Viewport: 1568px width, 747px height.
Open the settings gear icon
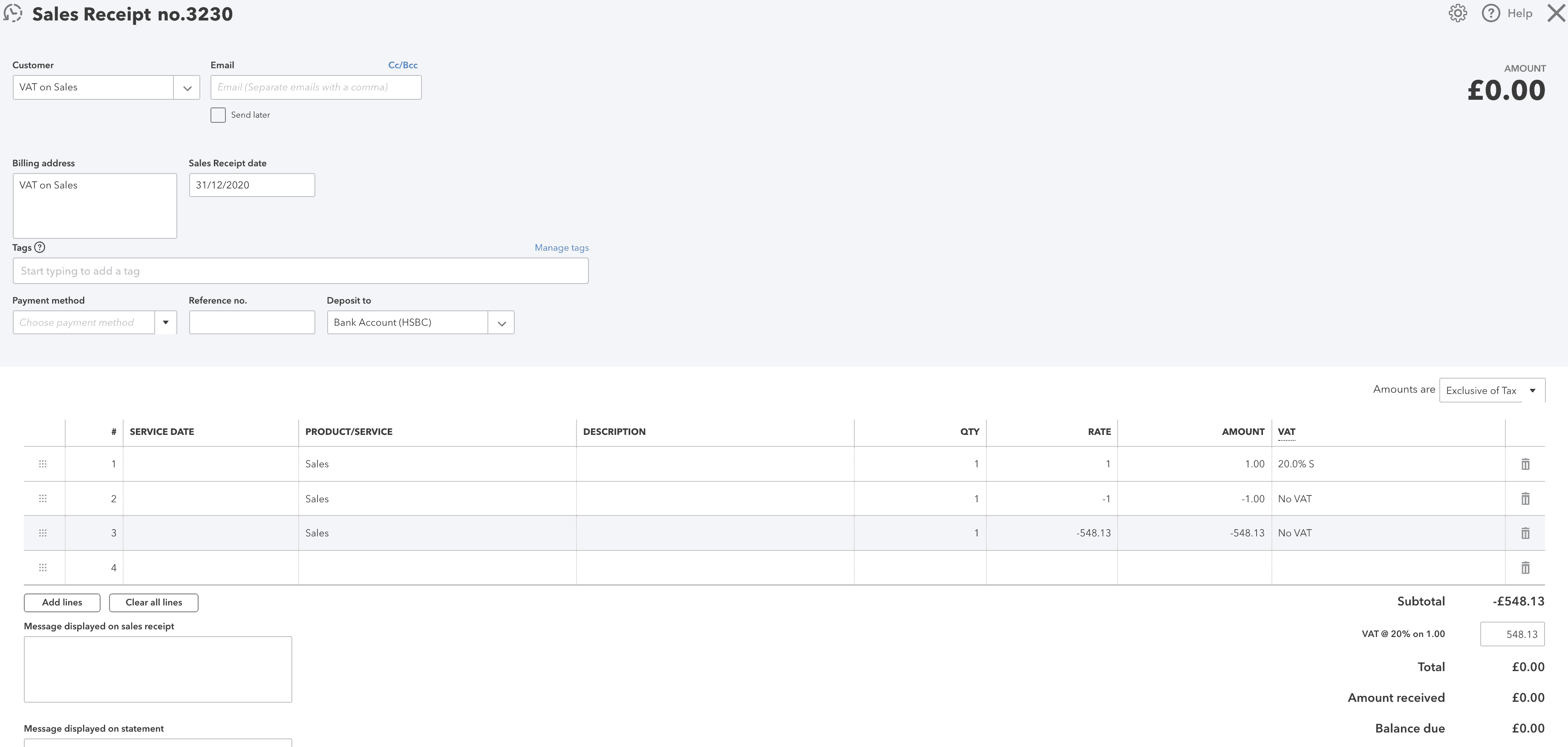[1457, 13]
